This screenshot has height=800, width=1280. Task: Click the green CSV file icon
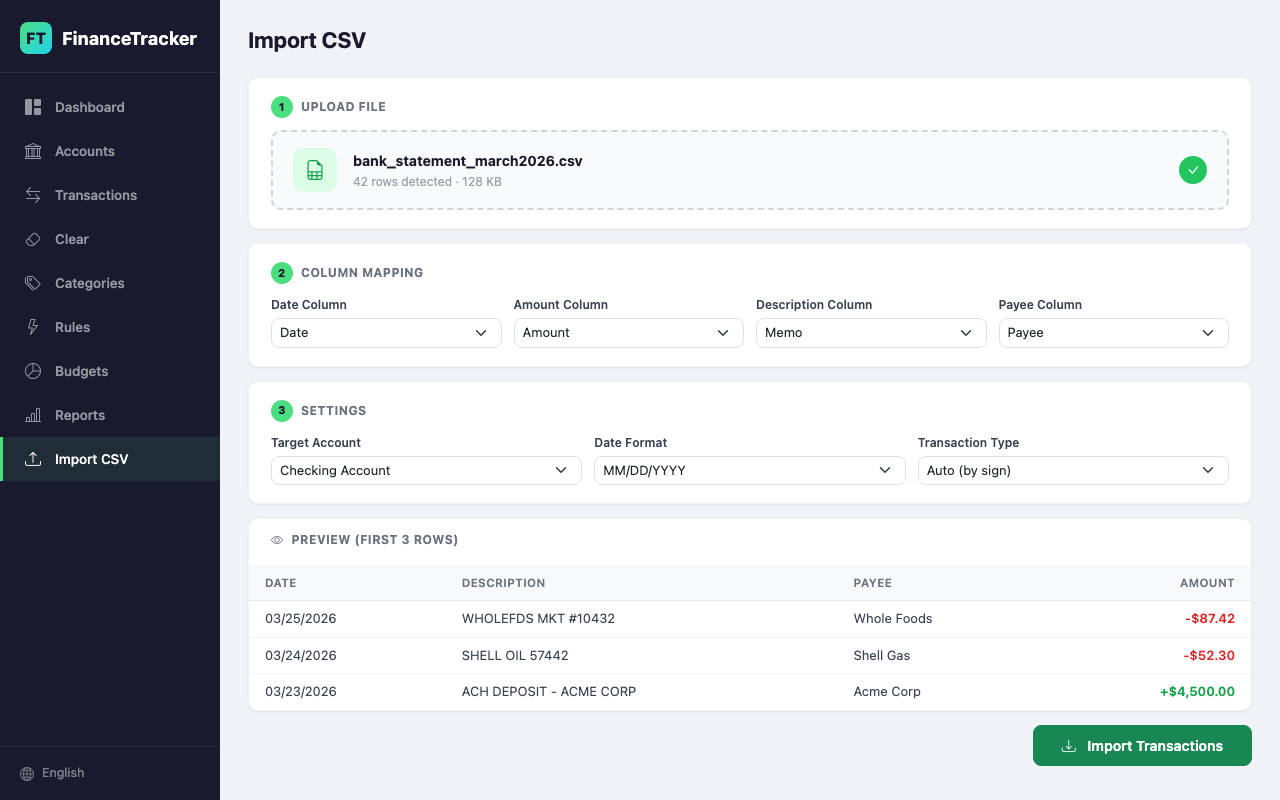(x=314, y=170)
